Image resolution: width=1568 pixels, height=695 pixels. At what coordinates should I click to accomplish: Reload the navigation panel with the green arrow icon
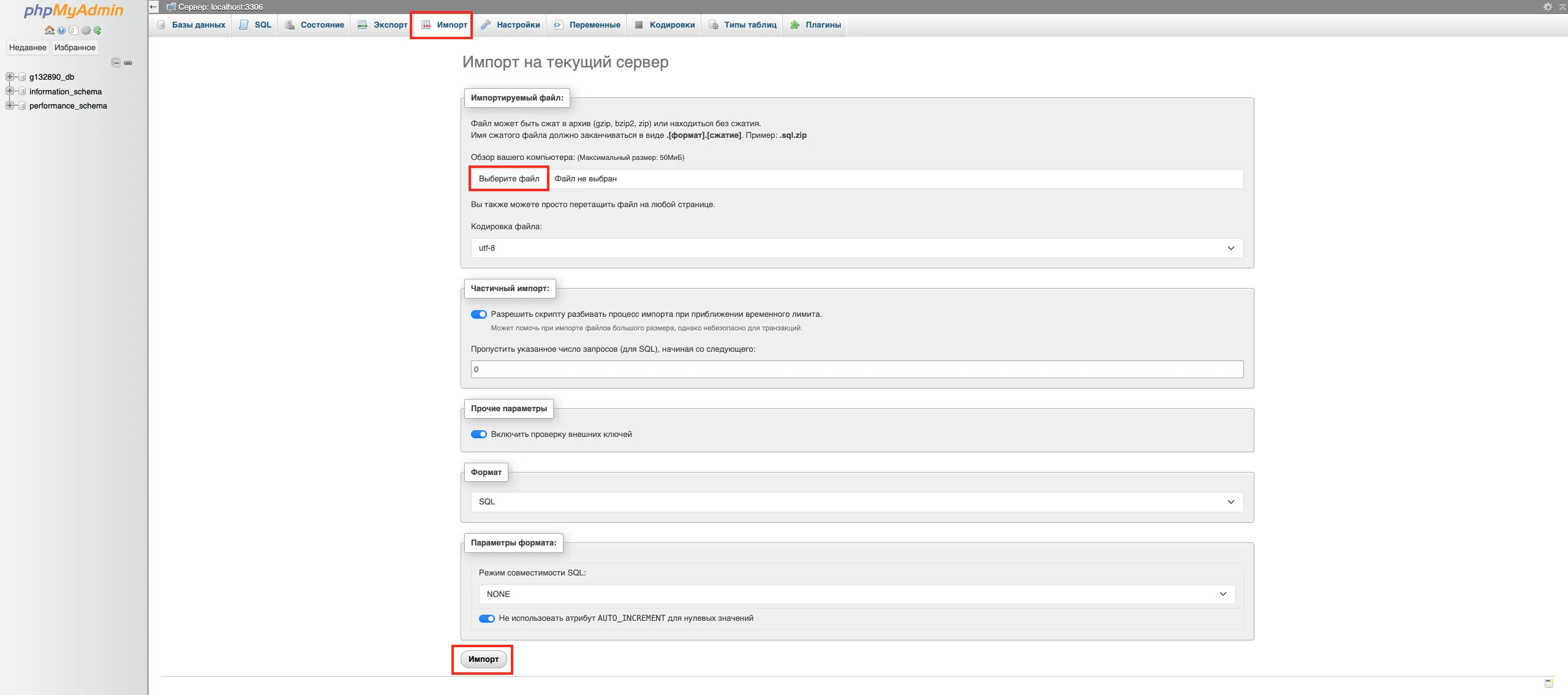click(x=97, y=30)
